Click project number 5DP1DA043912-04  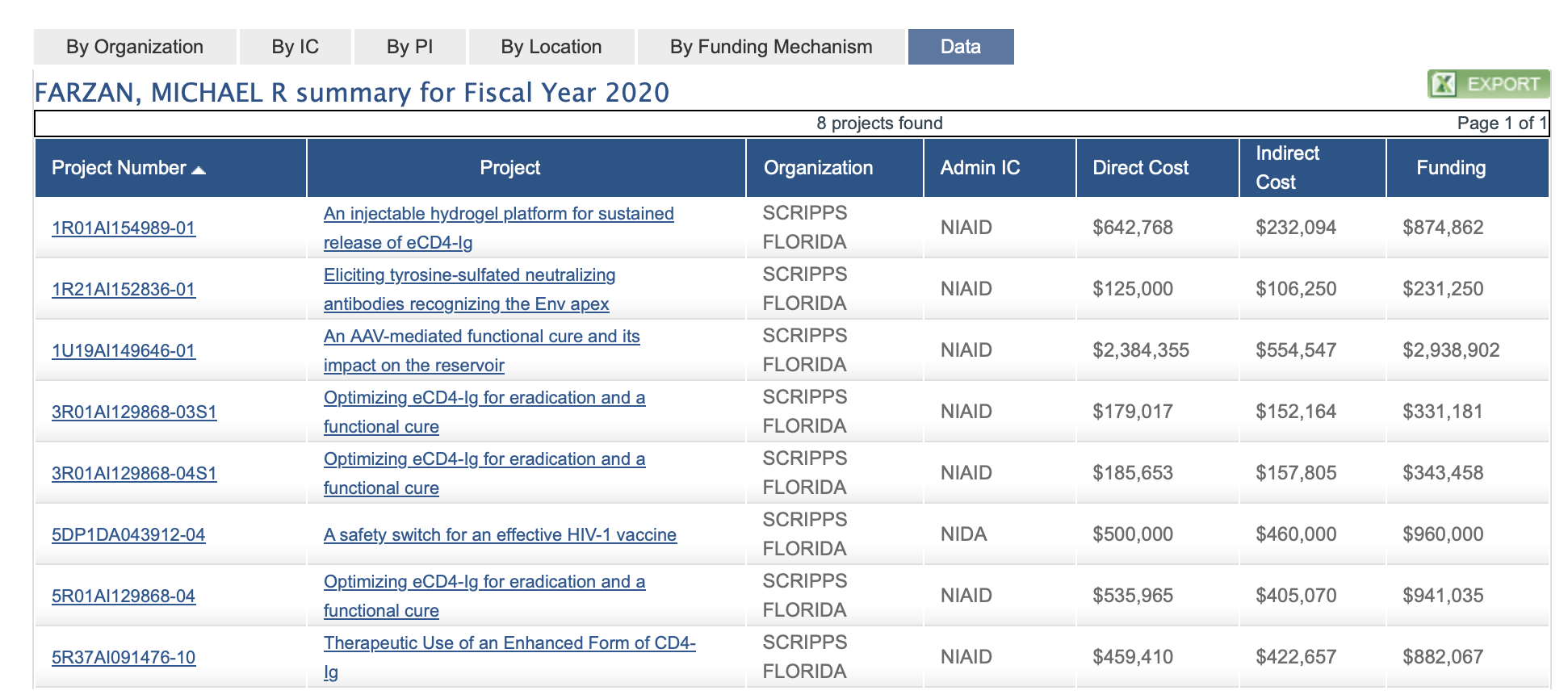128,534
